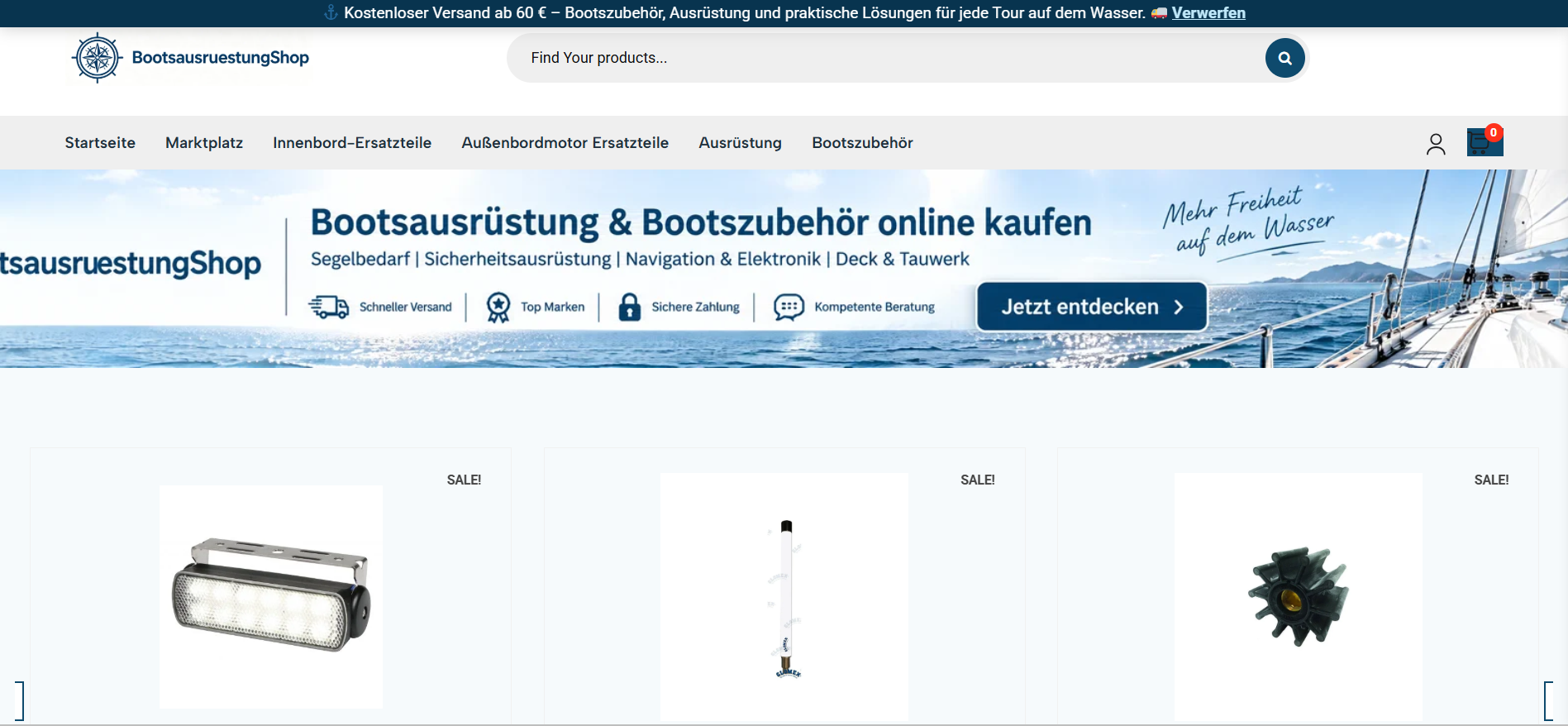The width and height of the screenshot is (1568, 726).
Task: Open the user account icon
Action: coord(1436,144)
